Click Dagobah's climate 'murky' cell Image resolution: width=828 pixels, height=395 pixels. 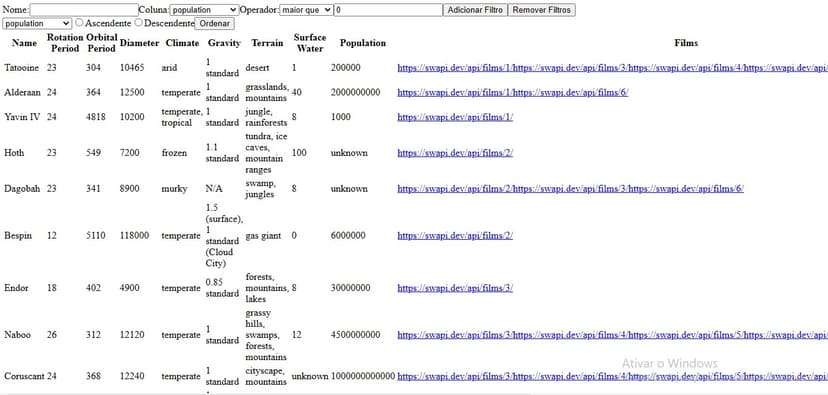pyautogui.click(x=174, y=189)
